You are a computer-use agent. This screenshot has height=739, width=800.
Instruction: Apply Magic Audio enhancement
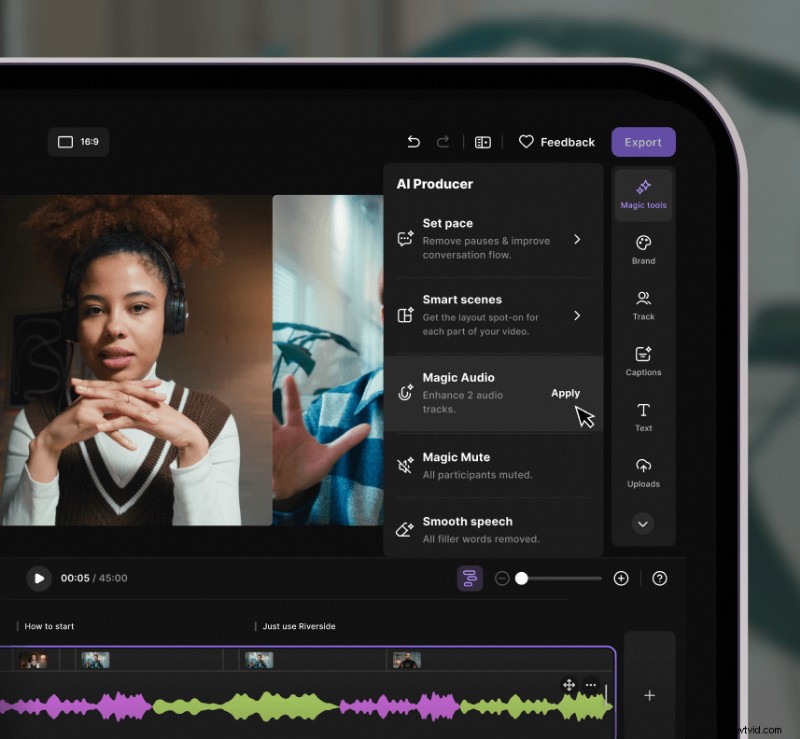click(x=566, y=393)
